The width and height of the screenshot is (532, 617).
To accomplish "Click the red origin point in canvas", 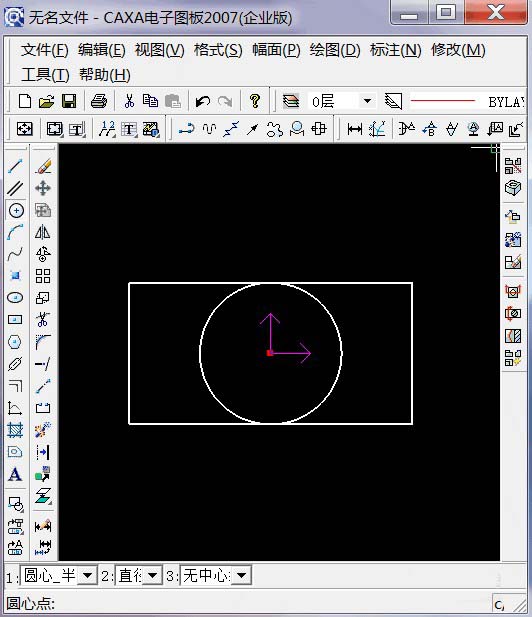I will [x=270, y=353].
